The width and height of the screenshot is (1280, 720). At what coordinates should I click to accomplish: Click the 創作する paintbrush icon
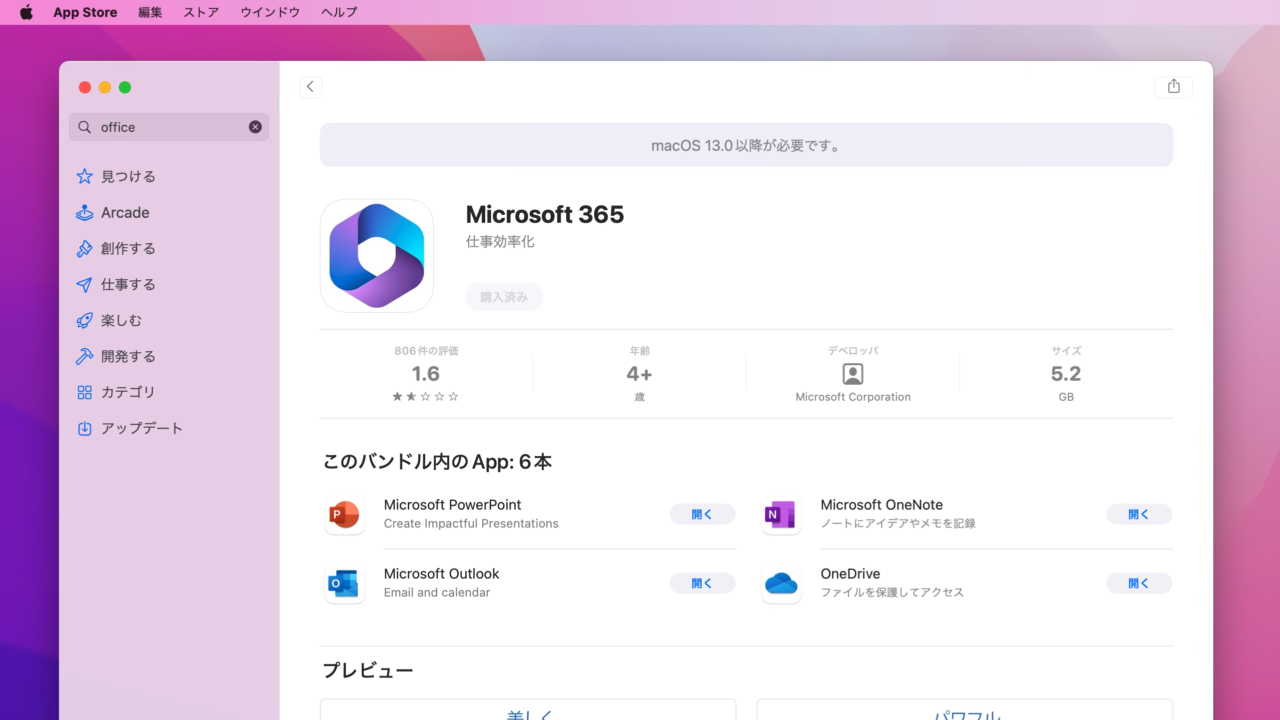85,248
